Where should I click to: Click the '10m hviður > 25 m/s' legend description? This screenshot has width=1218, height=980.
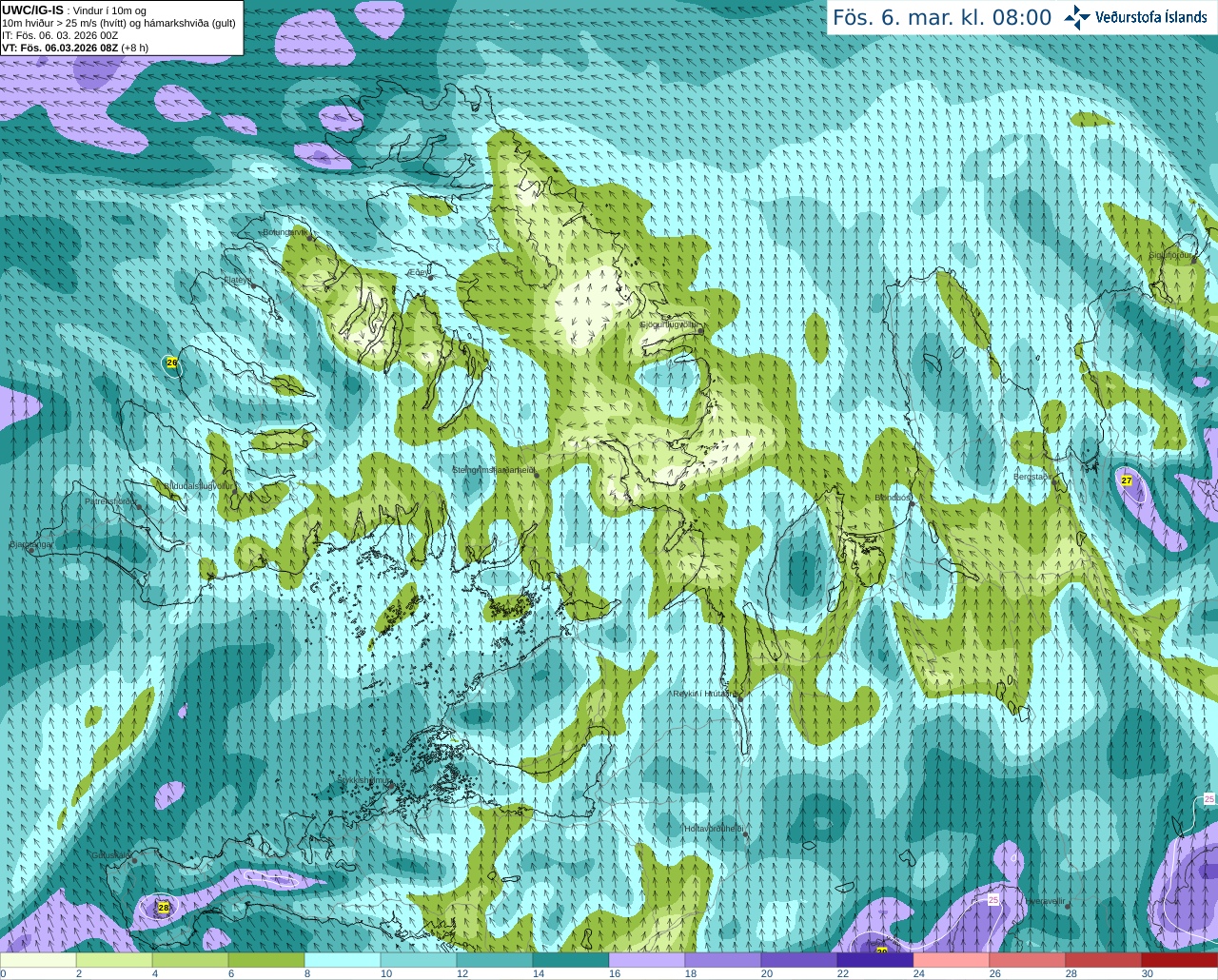[x=119, y=23]
